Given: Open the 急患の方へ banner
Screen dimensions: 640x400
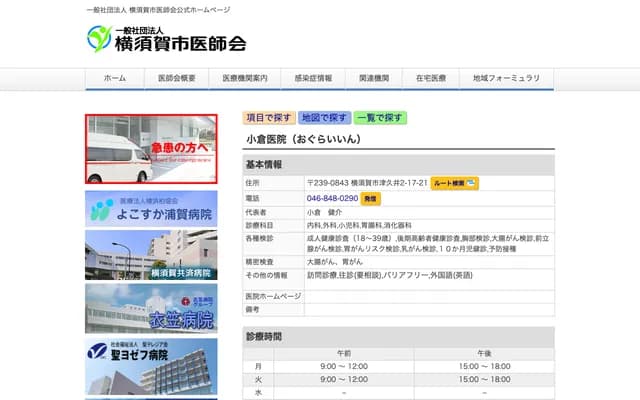Looking at the screenshot, I should (x=151, y=149).
